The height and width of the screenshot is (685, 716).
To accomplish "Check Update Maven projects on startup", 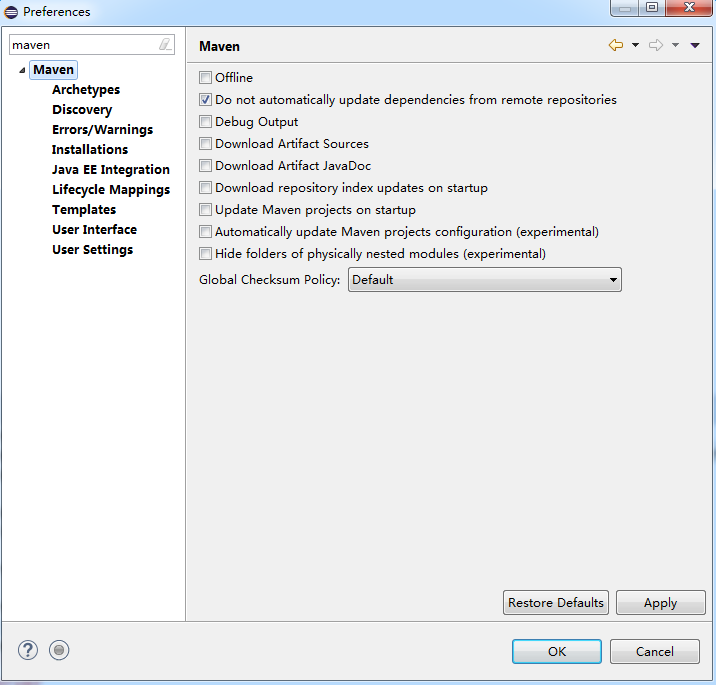I will [x=205, y=210].
